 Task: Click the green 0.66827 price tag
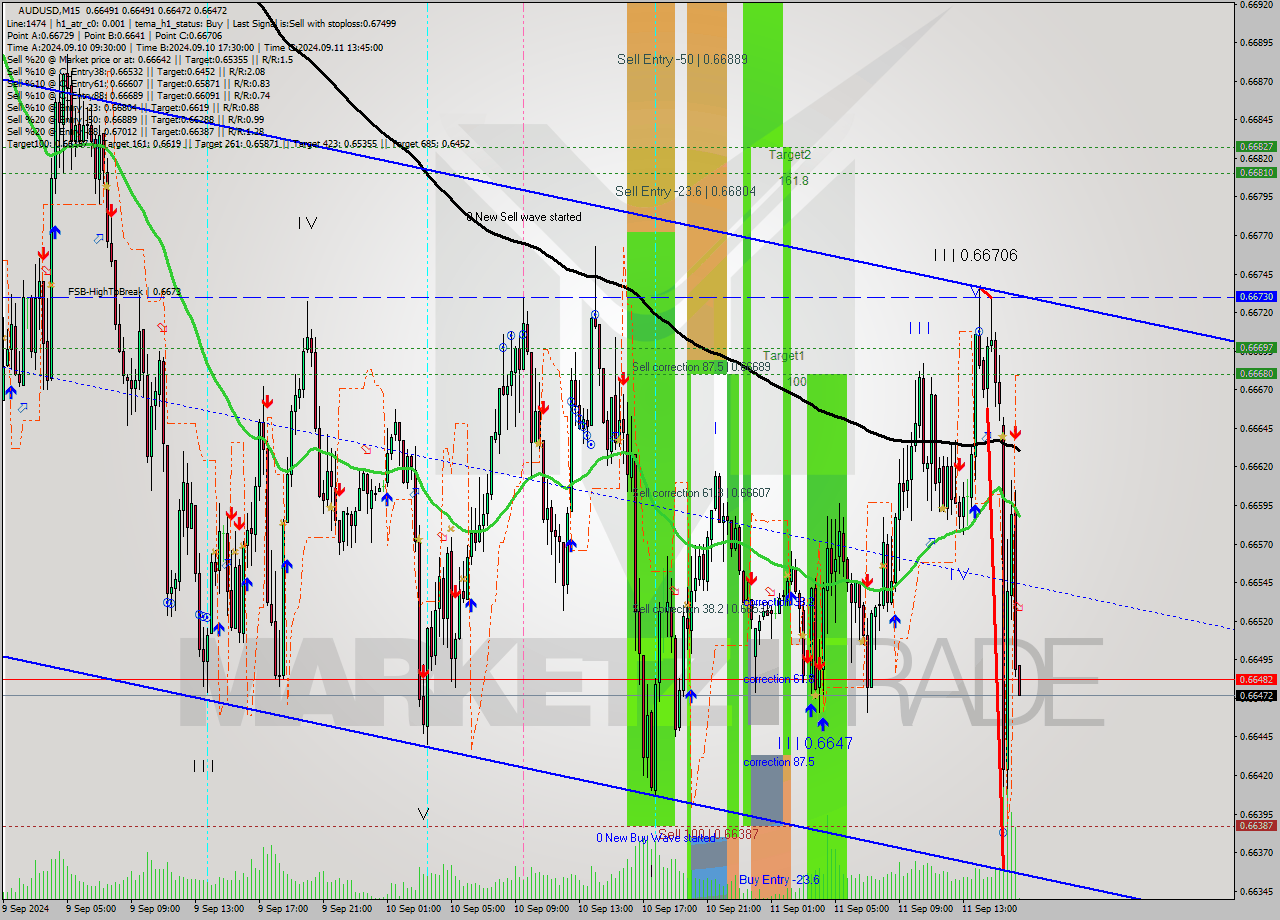1256,146
